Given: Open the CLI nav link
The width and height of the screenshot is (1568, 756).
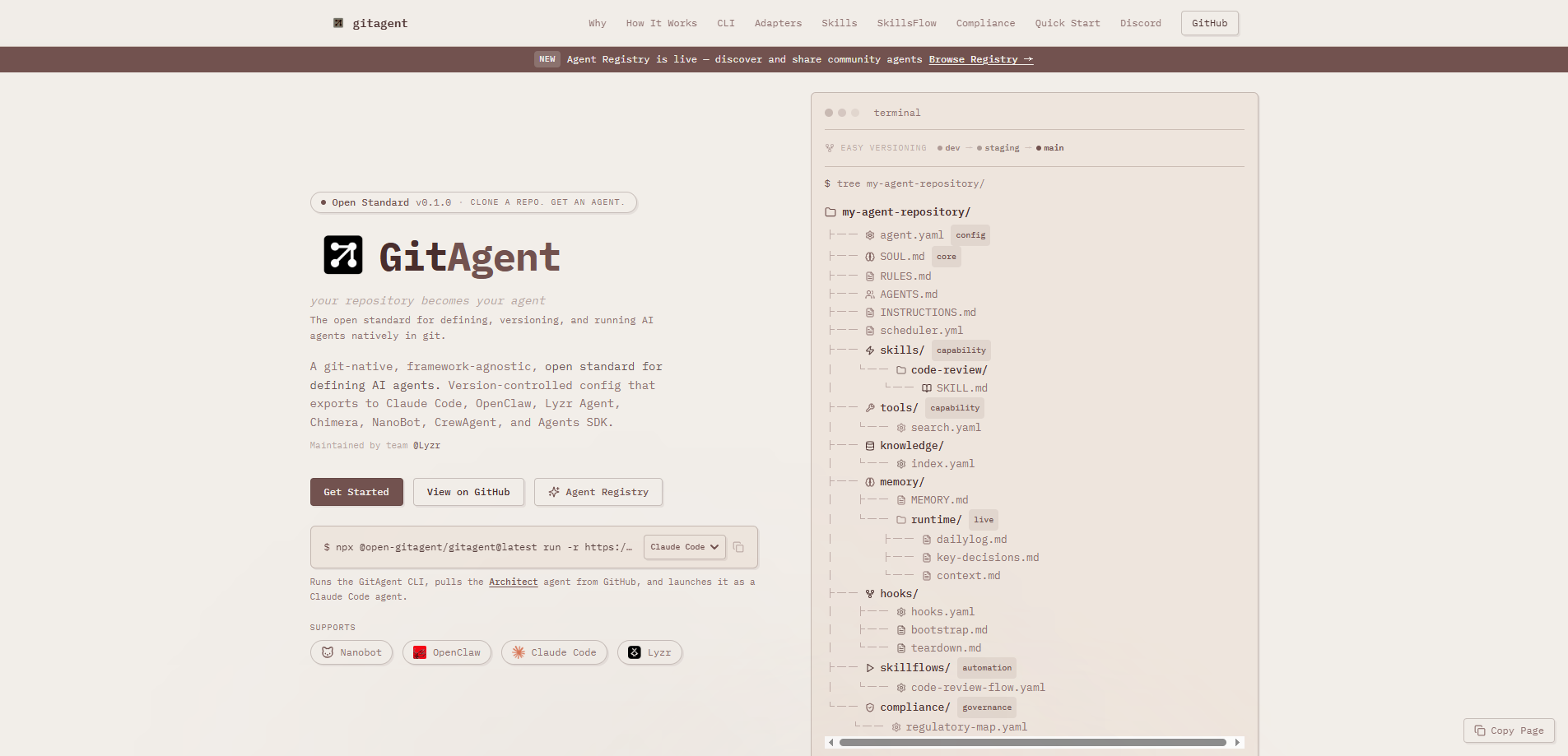Looking at the screenshot, I should (x=726, y=23).
